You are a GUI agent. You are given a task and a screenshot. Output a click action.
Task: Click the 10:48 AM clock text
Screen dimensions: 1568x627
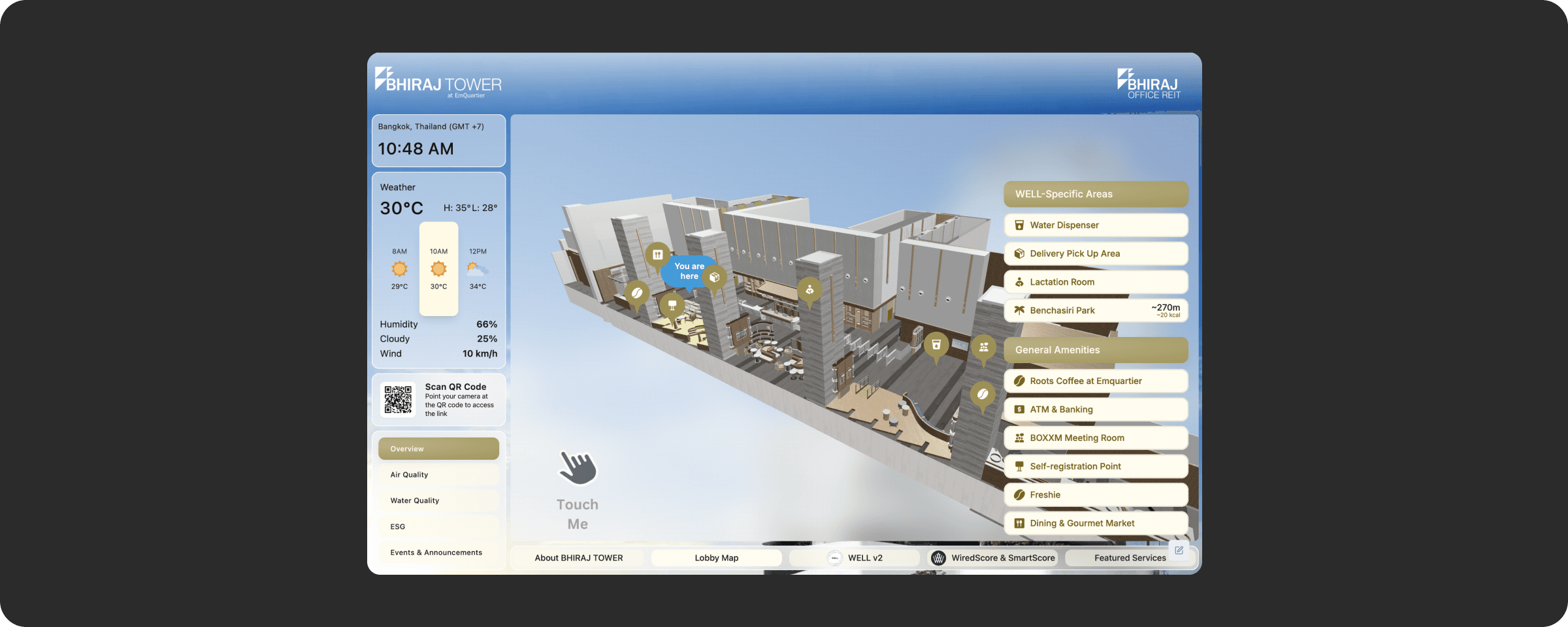(x=416, y=149)
